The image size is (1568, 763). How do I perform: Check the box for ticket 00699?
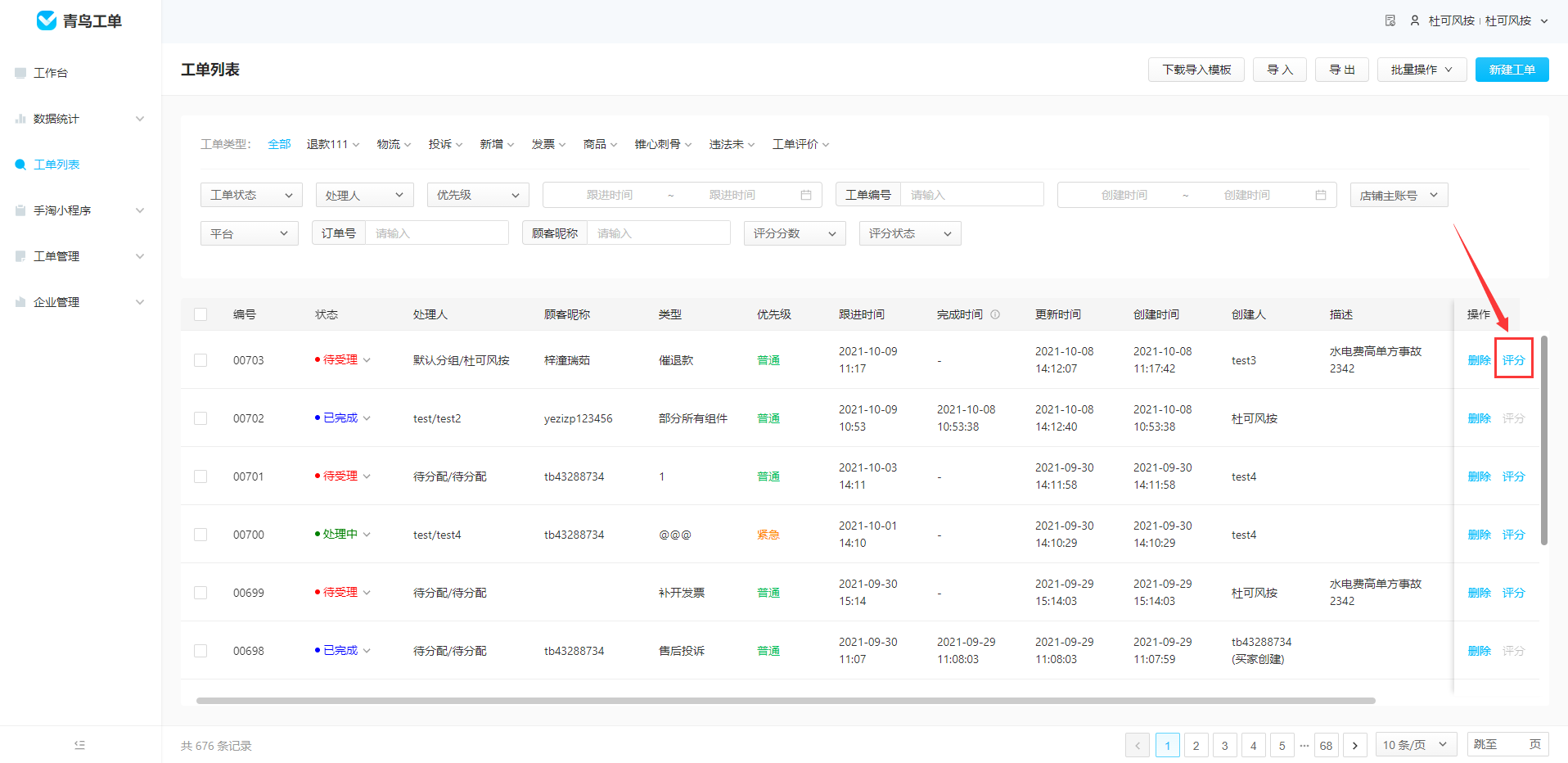(201, 593)
